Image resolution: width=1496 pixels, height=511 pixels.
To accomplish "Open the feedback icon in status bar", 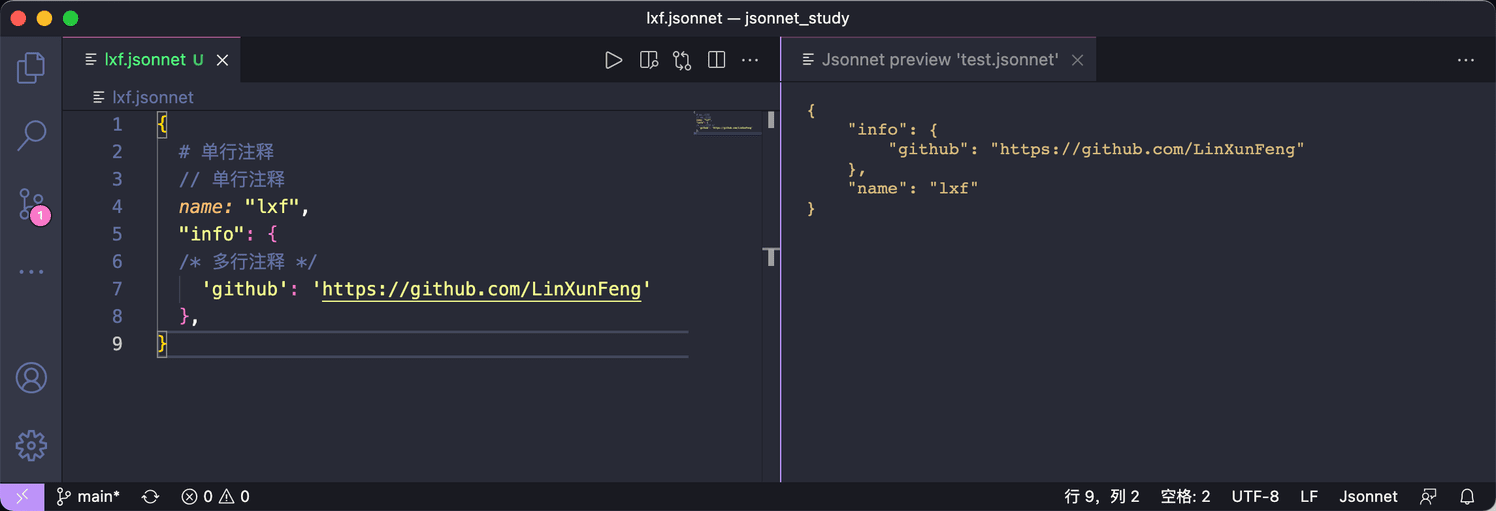I will (1429, 496).
